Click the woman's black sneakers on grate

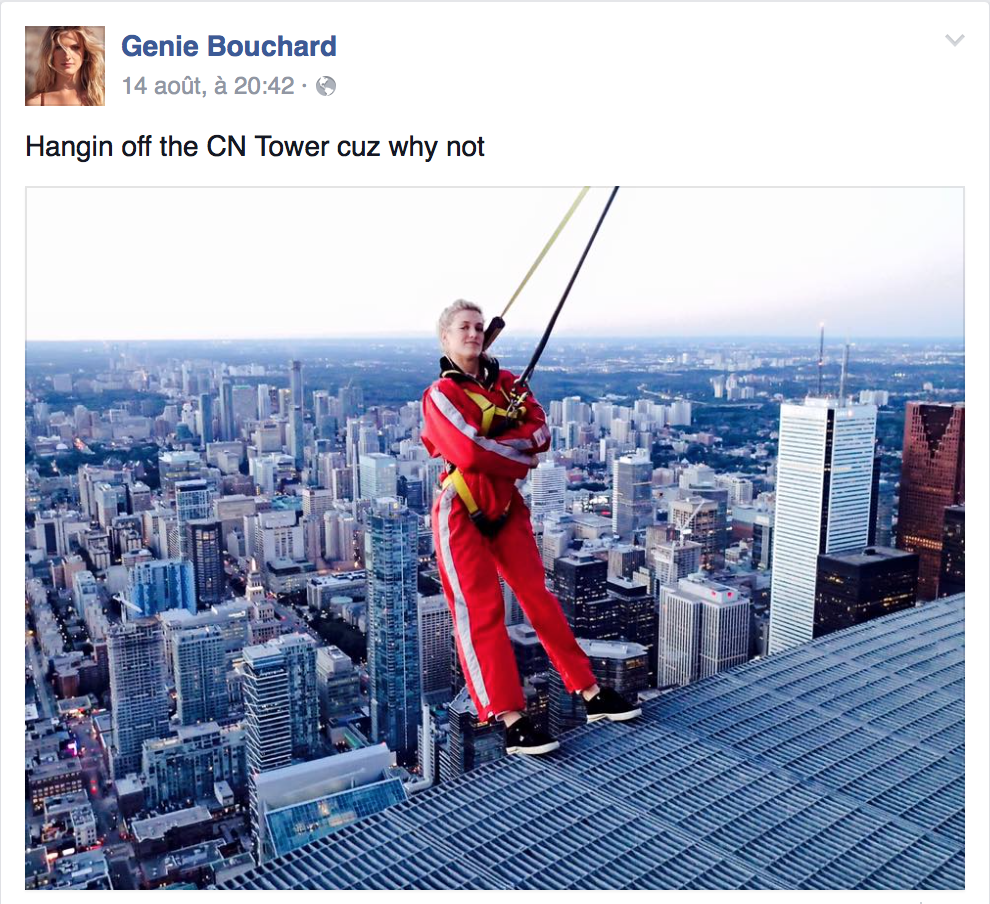(571, 722)
